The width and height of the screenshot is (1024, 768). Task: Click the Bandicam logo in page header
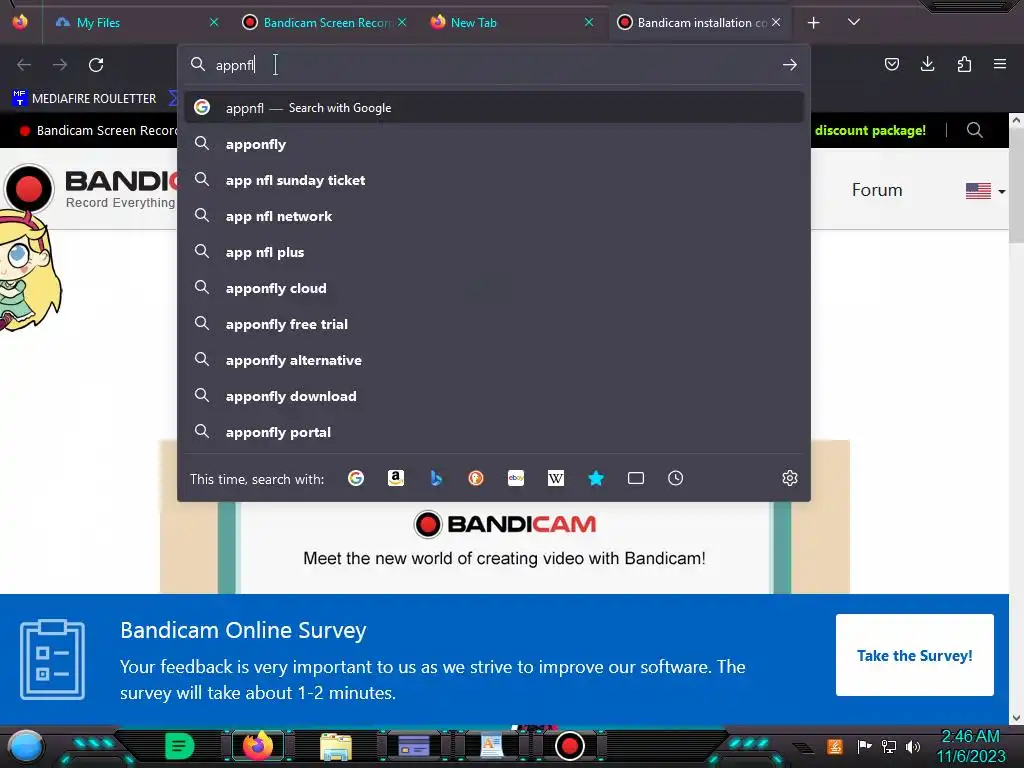pos(91,188)
